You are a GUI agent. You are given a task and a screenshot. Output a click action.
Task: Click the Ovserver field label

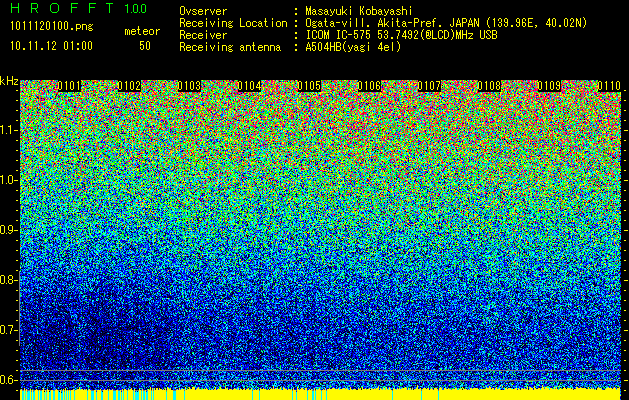coord(203,11)
